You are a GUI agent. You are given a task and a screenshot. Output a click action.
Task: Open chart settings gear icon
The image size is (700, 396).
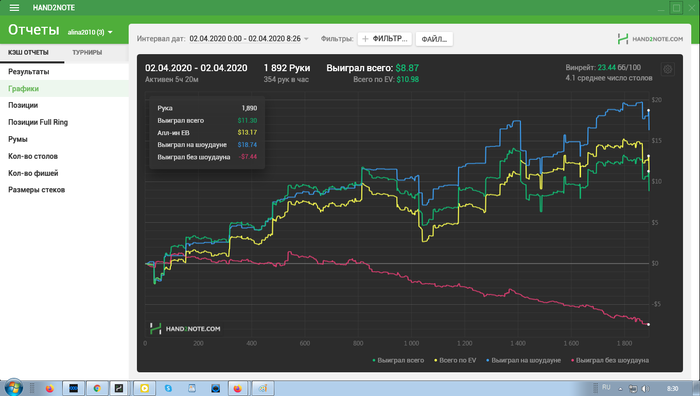click(x=667, y=69)
